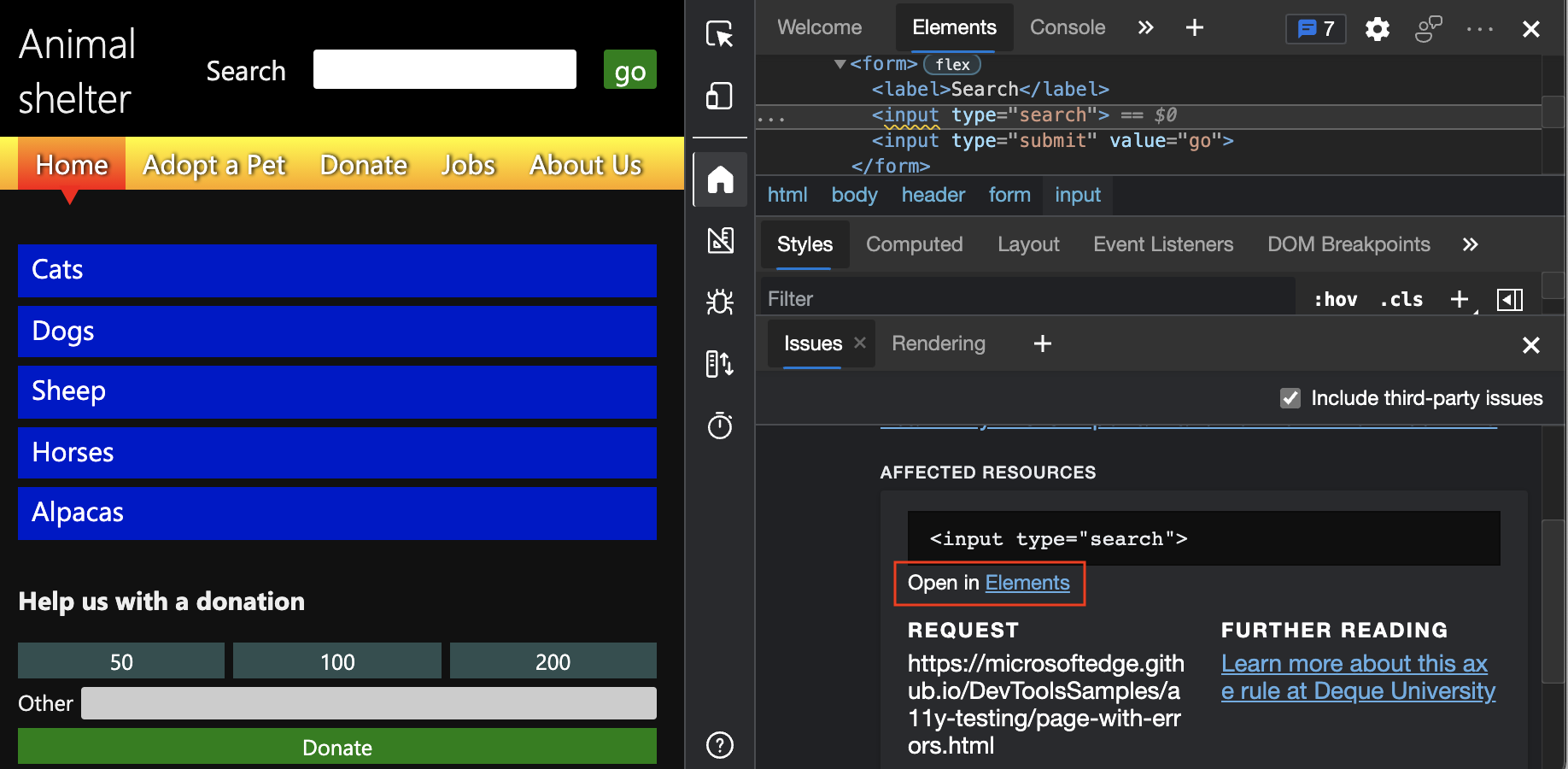The height and width of the screenshot is (769, 1568).
Task: Expand more Styles pane tabs chevron
Action: tap(1470, 244)
